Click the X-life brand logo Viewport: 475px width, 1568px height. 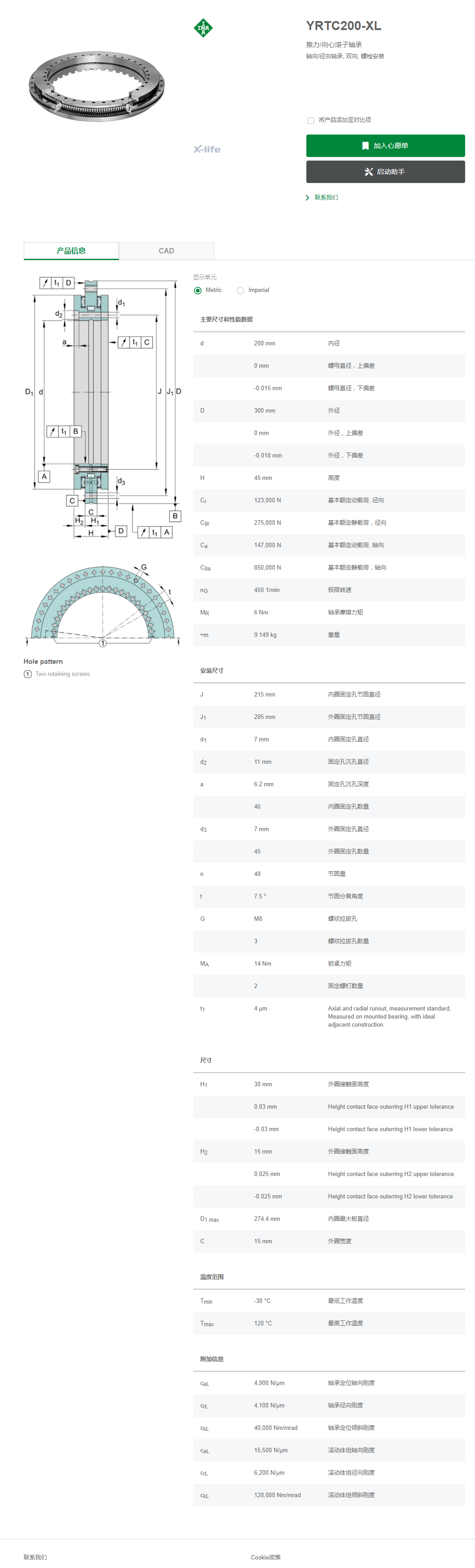coord(207,149)
